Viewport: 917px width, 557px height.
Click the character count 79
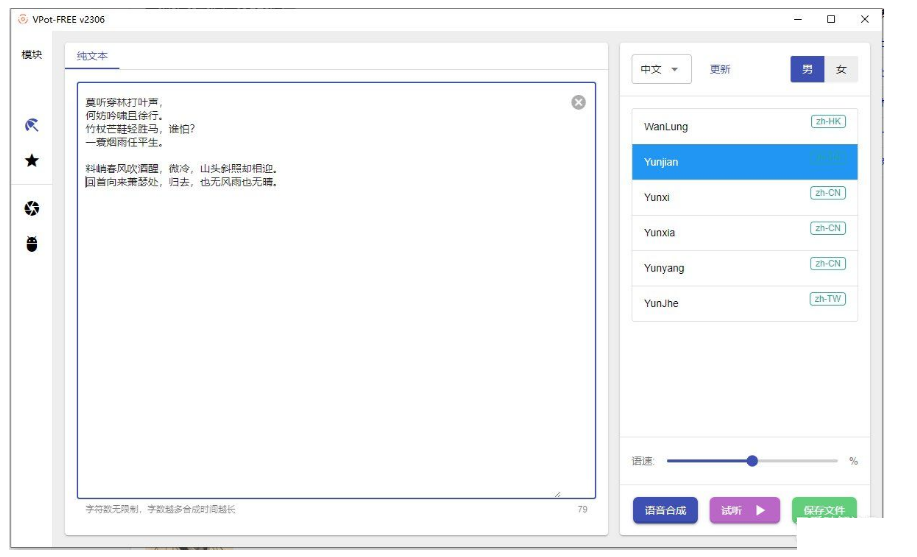[582, 509]
